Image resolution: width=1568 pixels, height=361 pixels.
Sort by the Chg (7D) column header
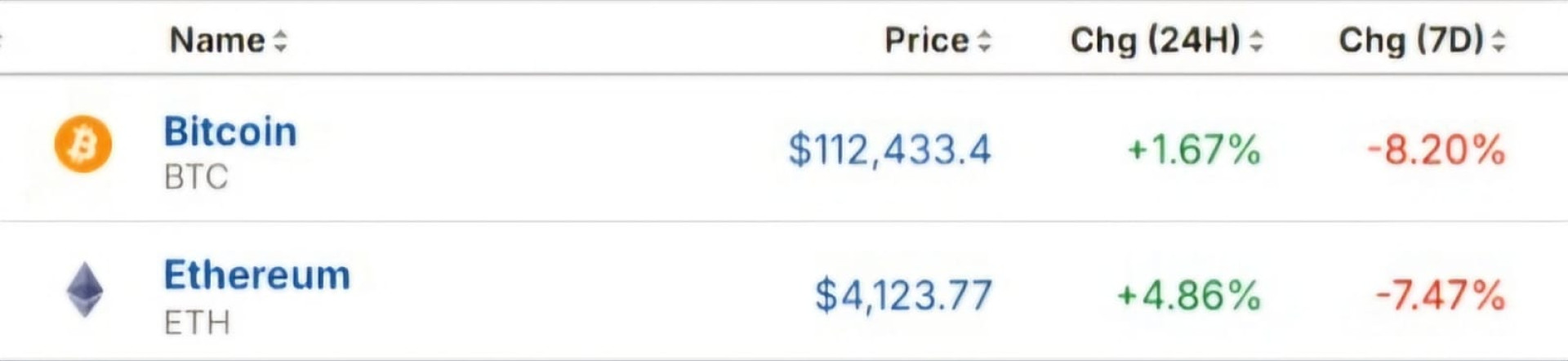(1410, 40)
